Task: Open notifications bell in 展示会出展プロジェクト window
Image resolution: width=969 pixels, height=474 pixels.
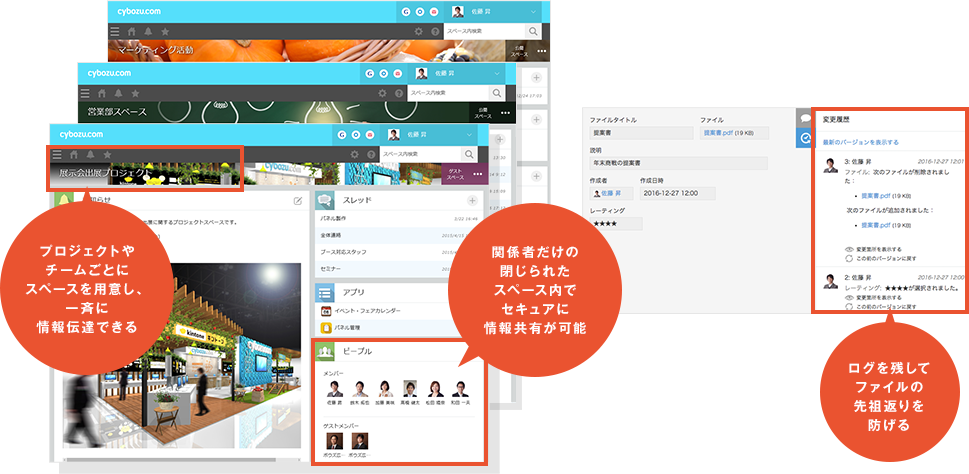Action: (90, 154)
